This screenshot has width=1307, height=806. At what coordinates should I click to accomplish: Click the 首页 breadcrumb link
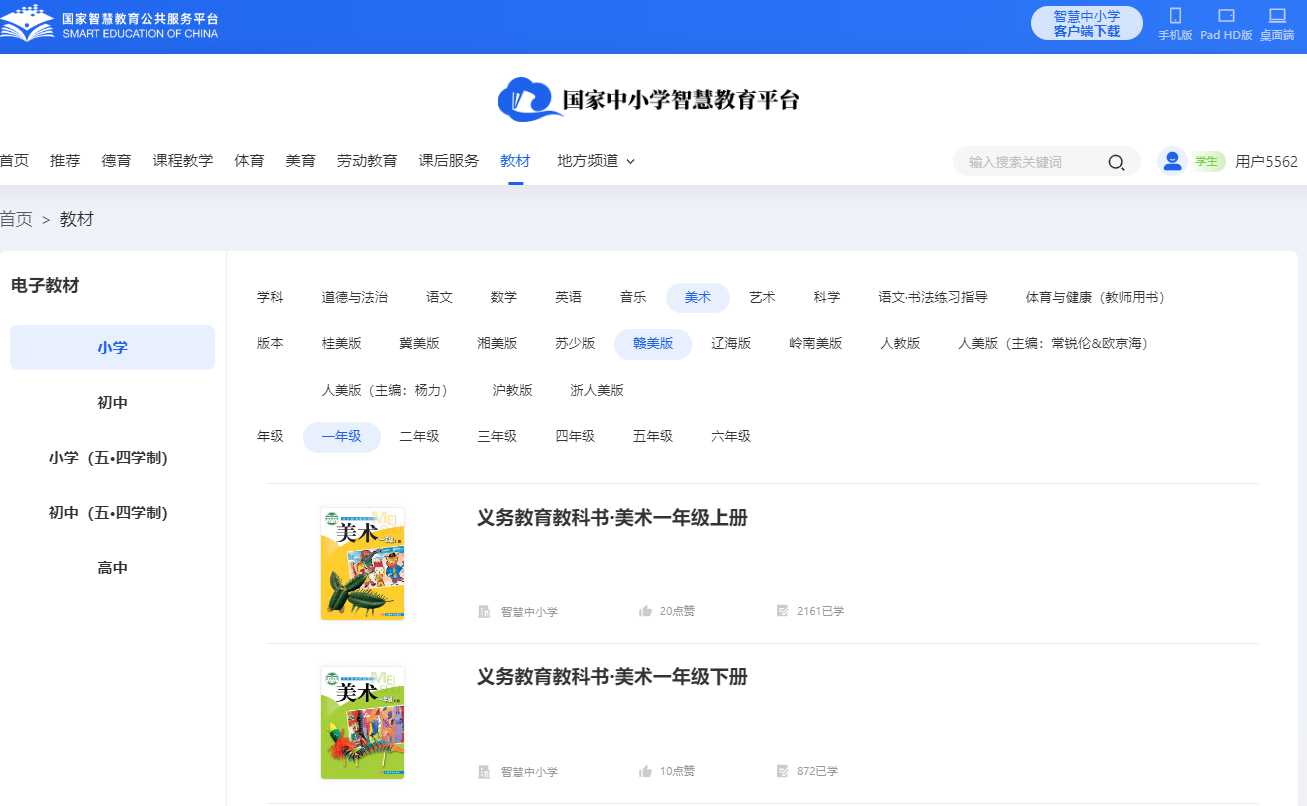[16, 219]
